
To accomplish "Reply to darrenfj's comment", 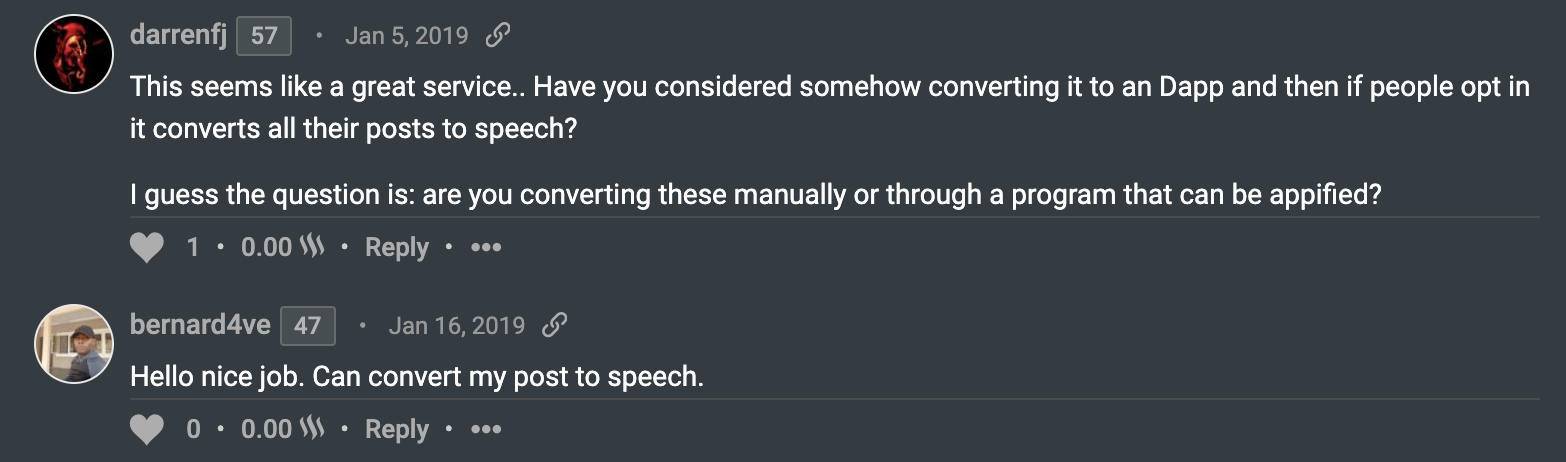I will coord(396,247).
